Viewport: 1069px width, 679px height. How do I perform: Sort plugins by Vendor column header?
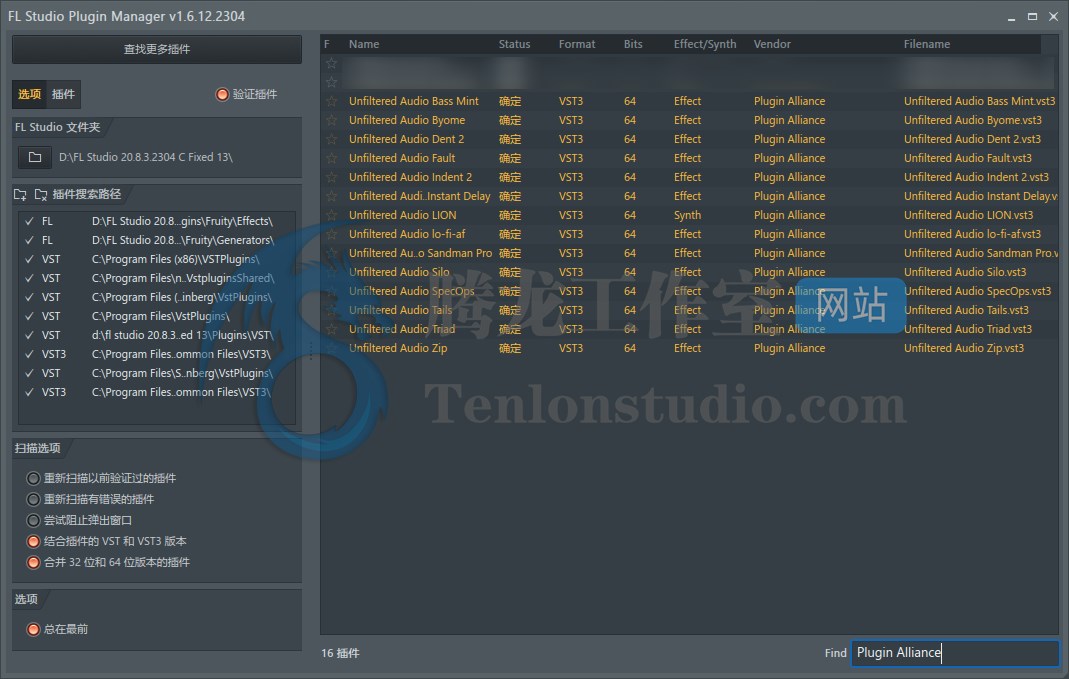coord(772,44)
